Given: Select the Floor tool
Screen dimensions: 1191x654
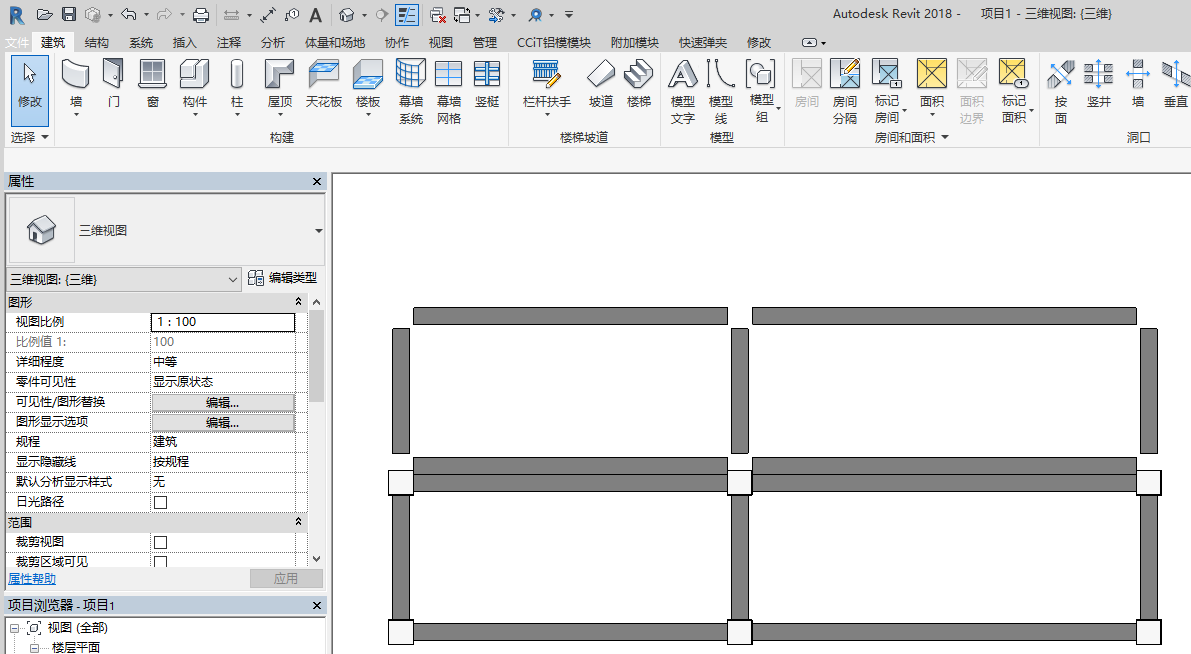Looking at the screenshot, I should tap(368, 87).
